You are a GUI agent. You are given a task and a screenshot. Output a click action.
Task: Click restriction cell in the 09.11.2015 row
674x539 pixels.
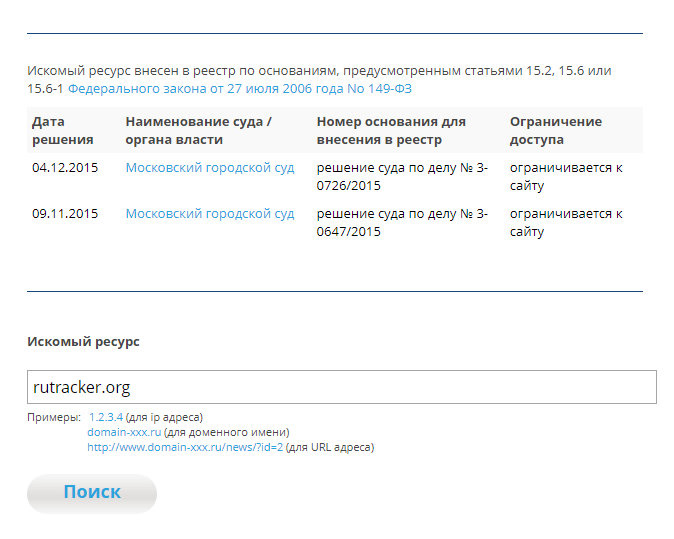566,223
